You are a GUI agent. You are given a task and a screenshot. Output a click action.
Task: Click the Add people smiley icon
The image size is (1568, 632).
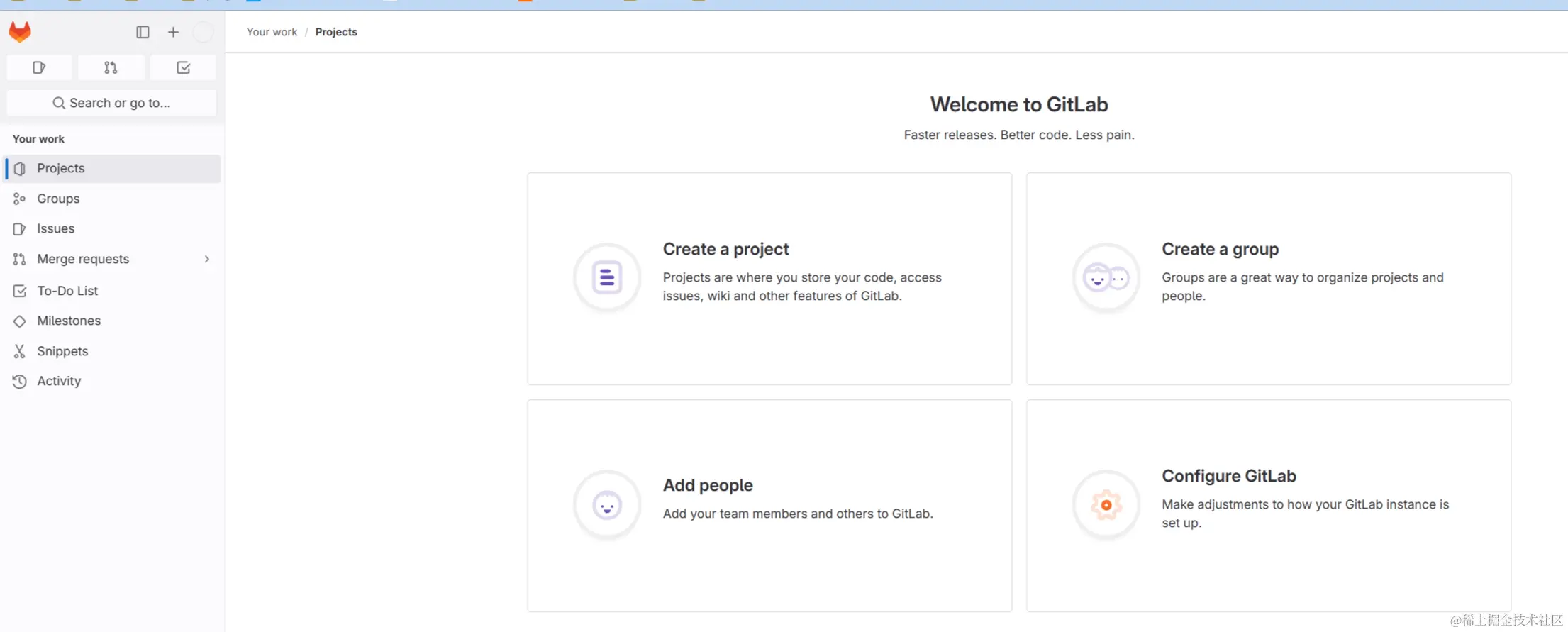[607, 505]
